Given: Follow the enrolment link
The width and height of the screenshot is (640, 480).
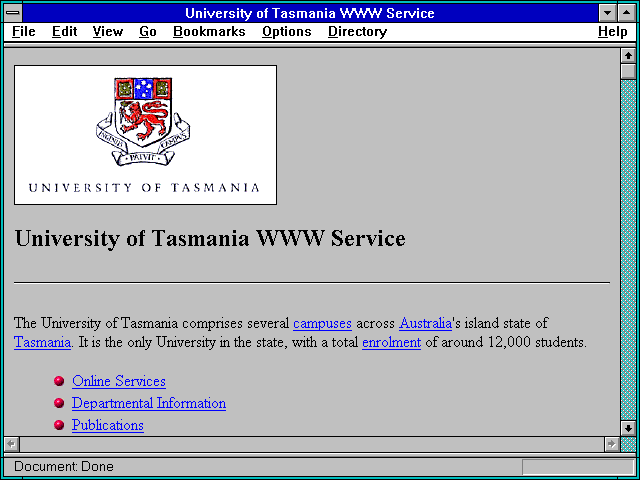Looking at the screenshot, I should pos(391,342).
